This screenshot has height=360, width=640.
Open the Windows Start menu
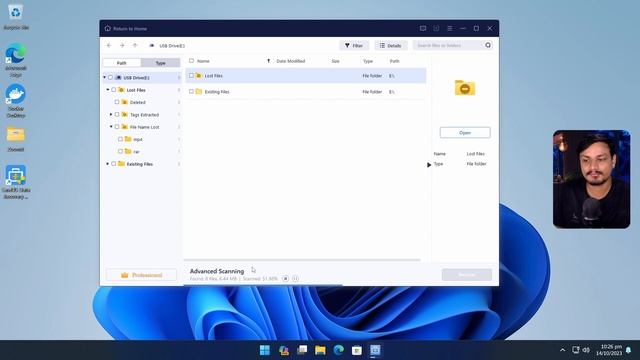[264, 350]
